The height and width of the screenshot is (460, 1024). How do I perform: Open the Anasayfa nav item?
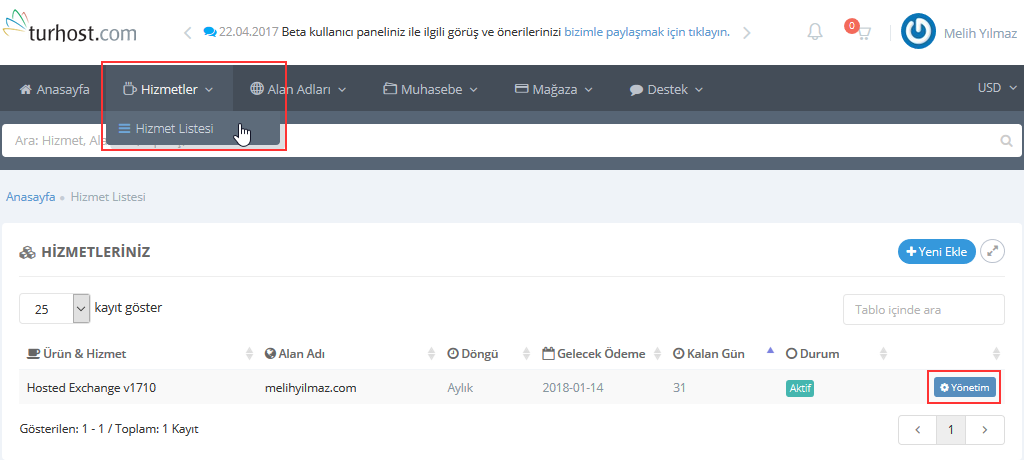(x=54, y=89)
